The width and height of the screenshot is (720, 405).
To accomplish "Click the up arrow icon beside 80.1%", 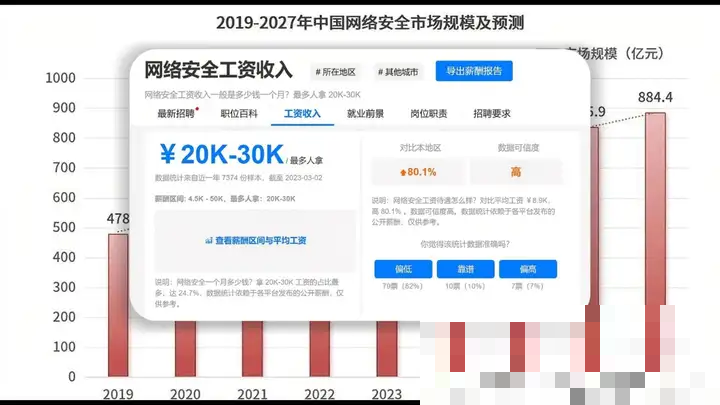I will click(403, 173).
